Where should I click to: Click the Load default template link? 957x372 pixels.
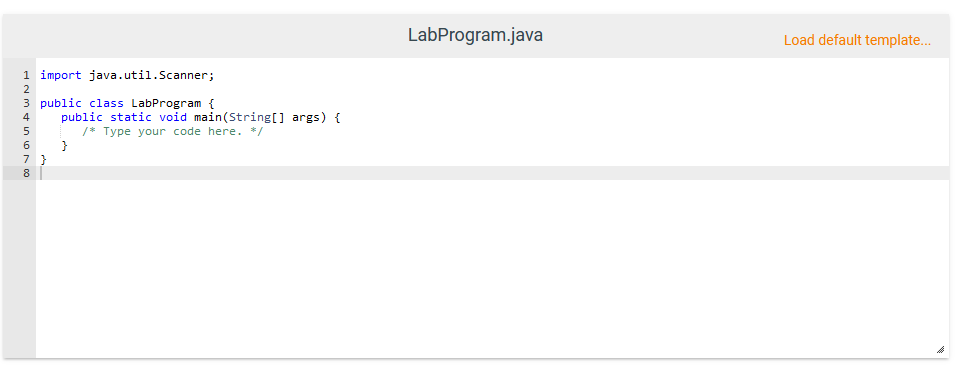(857, 40)
